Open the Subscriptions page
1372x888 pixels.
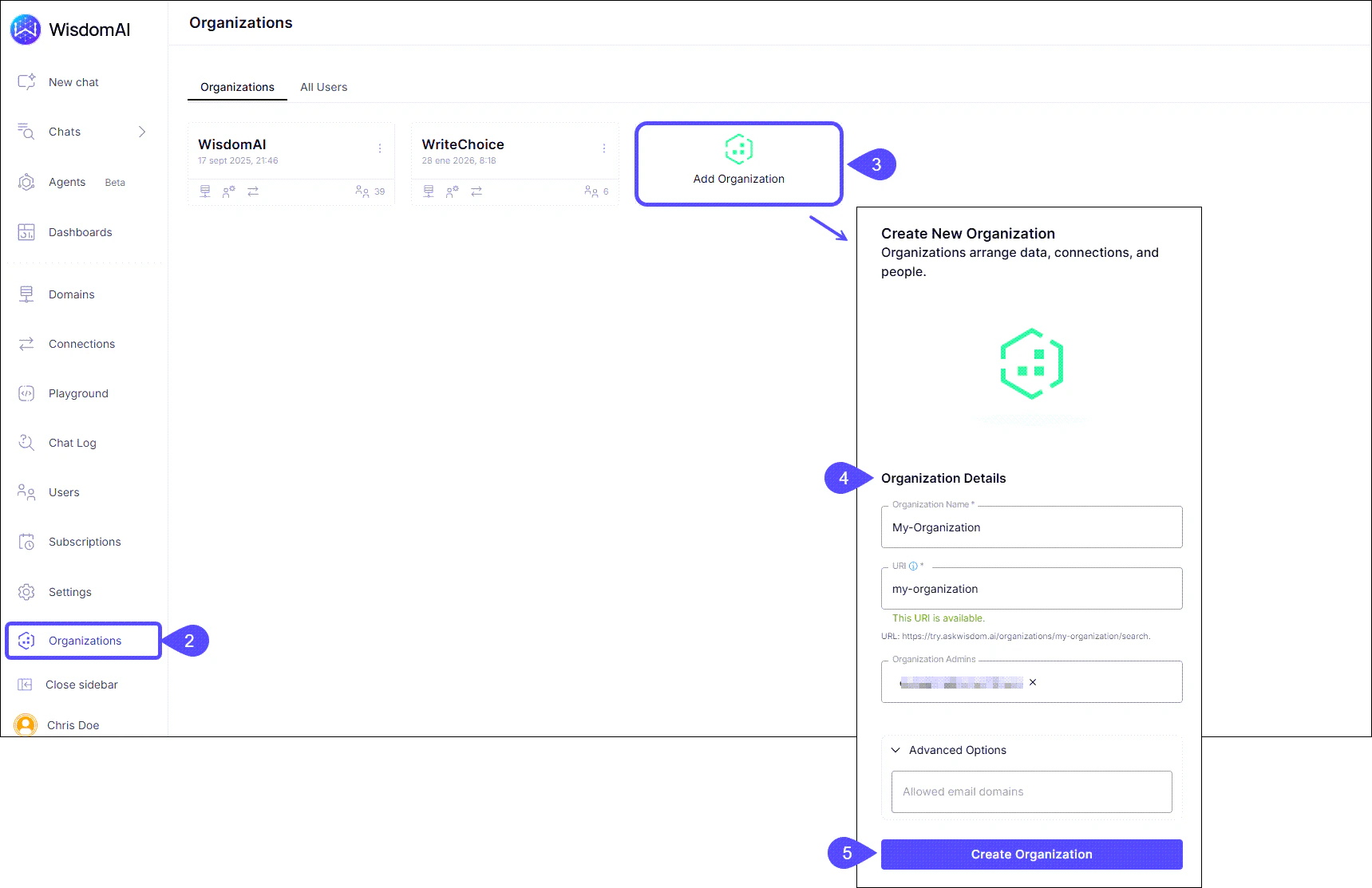tap(85, 541)
